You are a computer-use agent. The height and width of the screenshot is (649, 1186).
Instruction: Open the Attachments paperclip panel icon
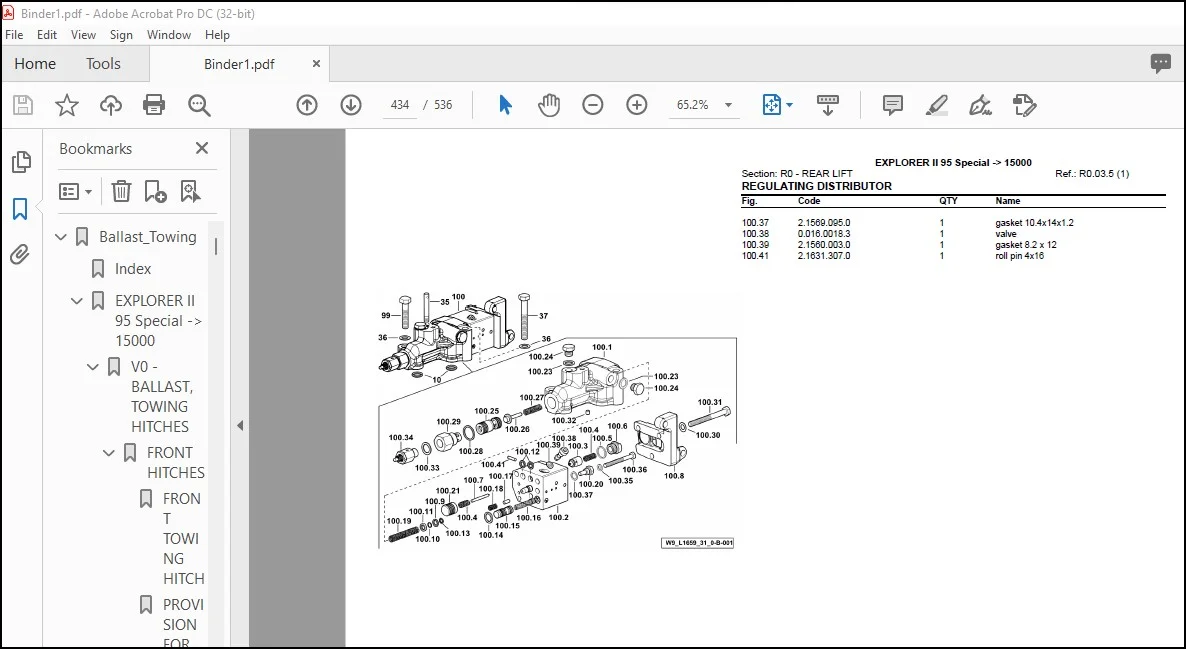coord(20,255)
